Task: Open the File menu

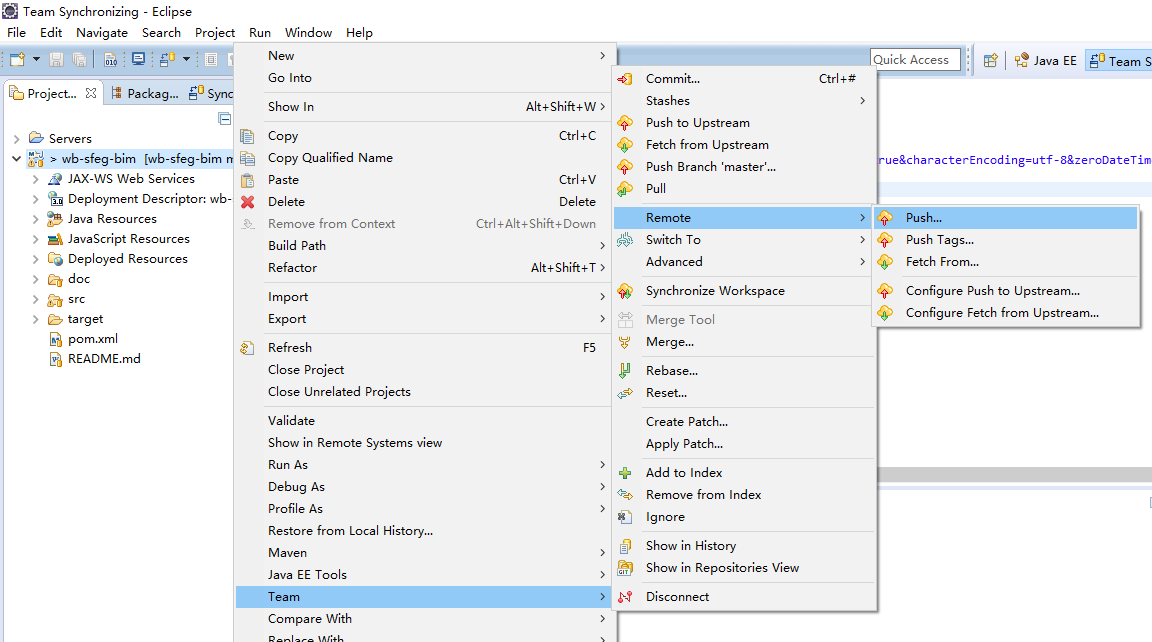Action: [16, 33]
